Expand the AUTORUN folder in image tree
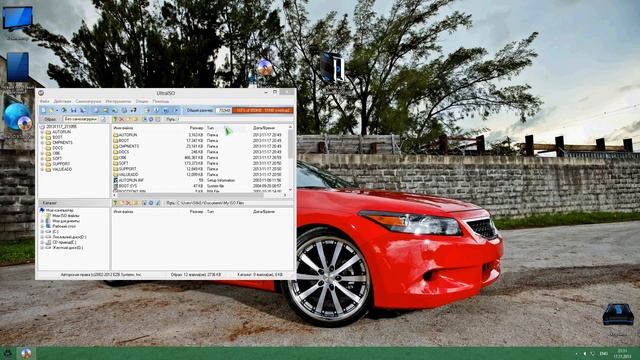The image size is (640, 360). pyautogui.click(x=42, y=132)
